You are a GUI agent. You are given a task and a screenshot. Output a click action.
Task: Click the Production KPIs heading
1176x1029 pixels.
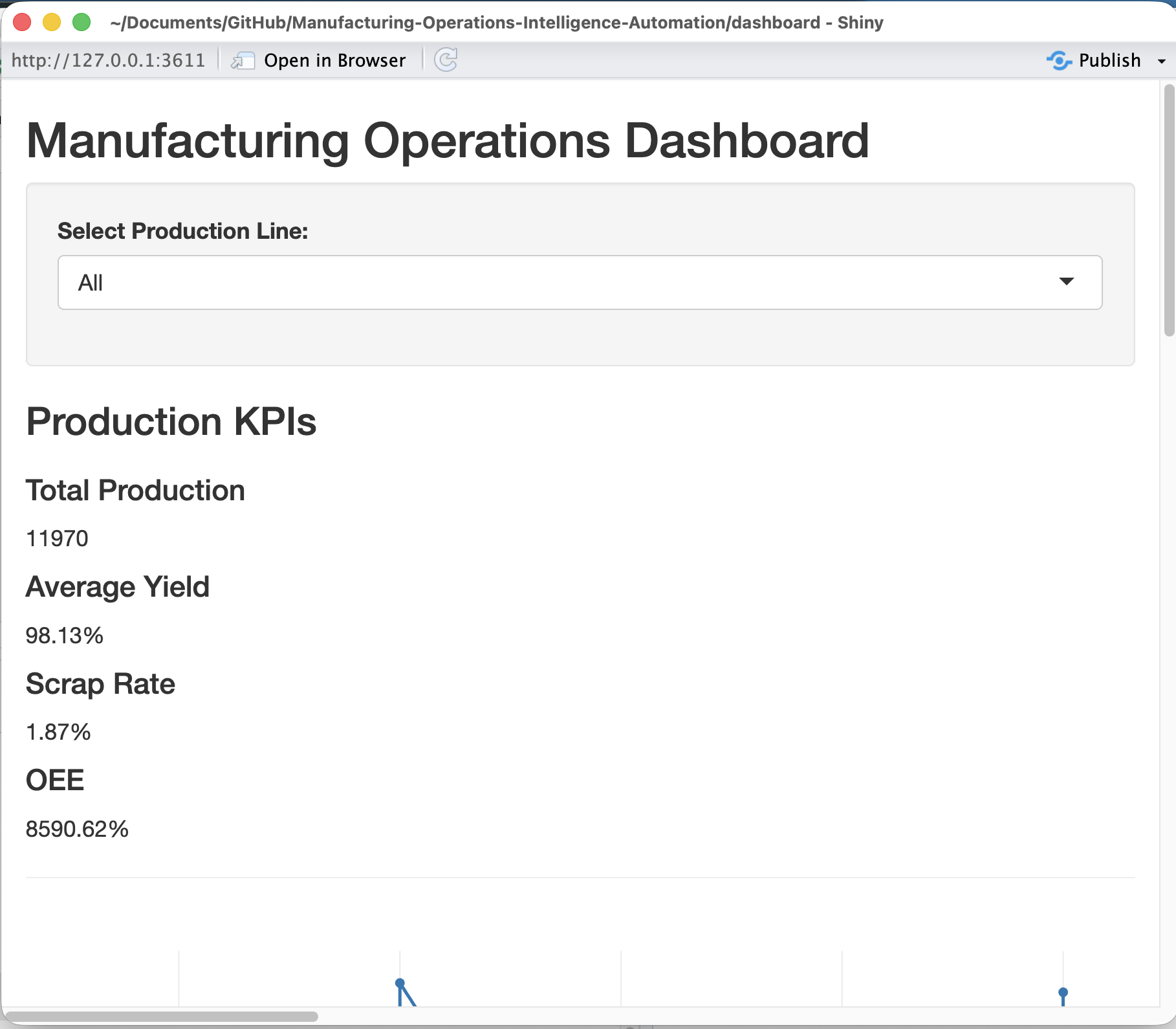pos(171,421)
